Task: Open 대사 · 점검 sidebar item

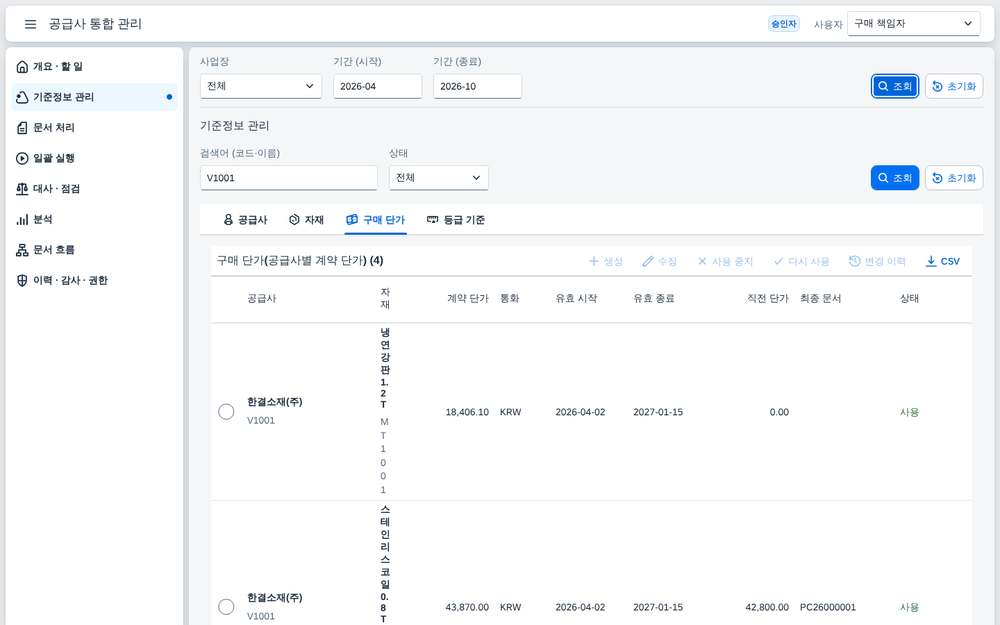Action: pyautogui.click(x=94, y=189)
